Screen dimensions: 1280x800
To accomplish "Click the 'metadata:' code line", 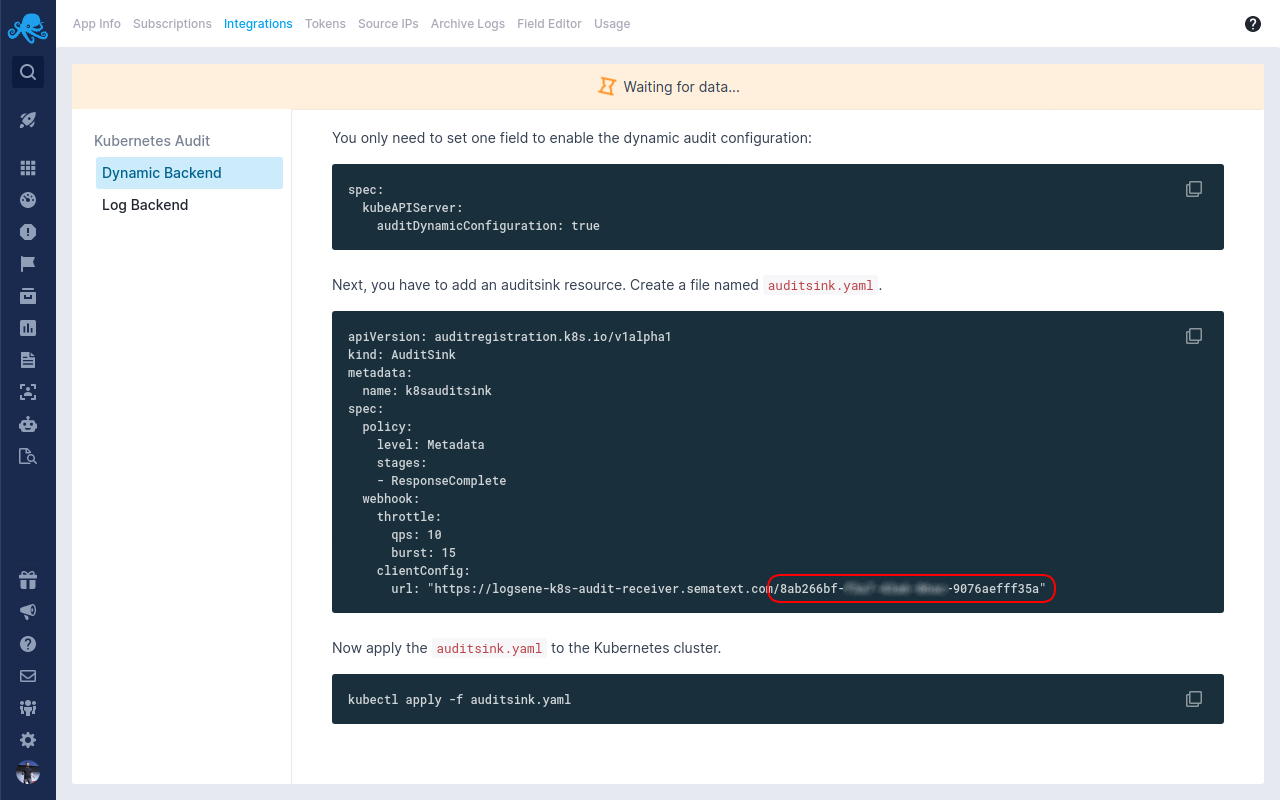I will pos(380,373).
